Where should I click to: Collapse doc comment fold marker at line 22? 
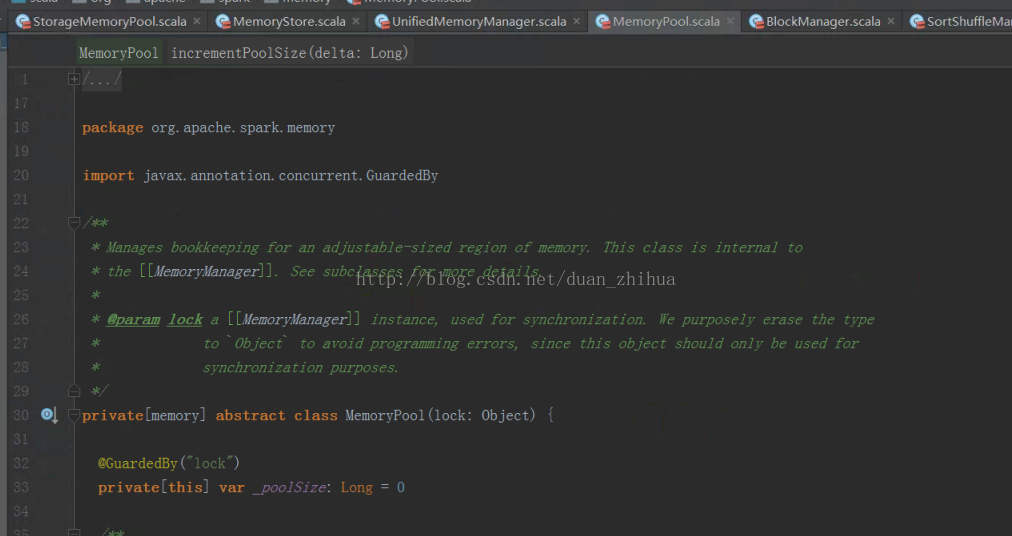coord(74,223)
